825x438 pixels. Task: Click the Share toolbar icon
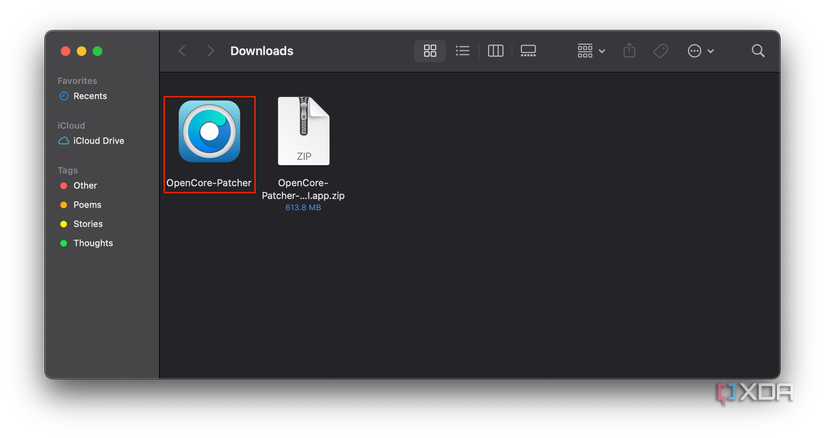tap(629, 51)
